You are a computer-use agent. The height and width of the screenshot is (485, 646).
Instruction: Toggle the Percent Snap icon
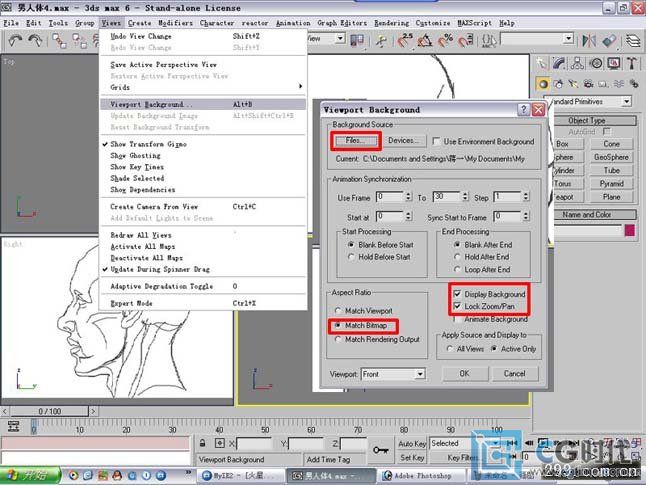445,40
